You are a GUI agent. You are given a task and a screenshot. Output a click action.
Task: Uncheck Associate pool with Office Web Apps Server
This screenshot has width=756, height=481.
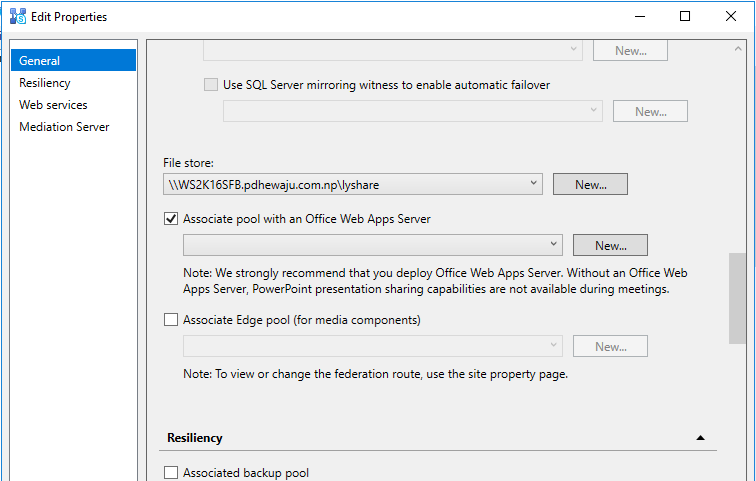pyautogui.click(x=171, y=219)
